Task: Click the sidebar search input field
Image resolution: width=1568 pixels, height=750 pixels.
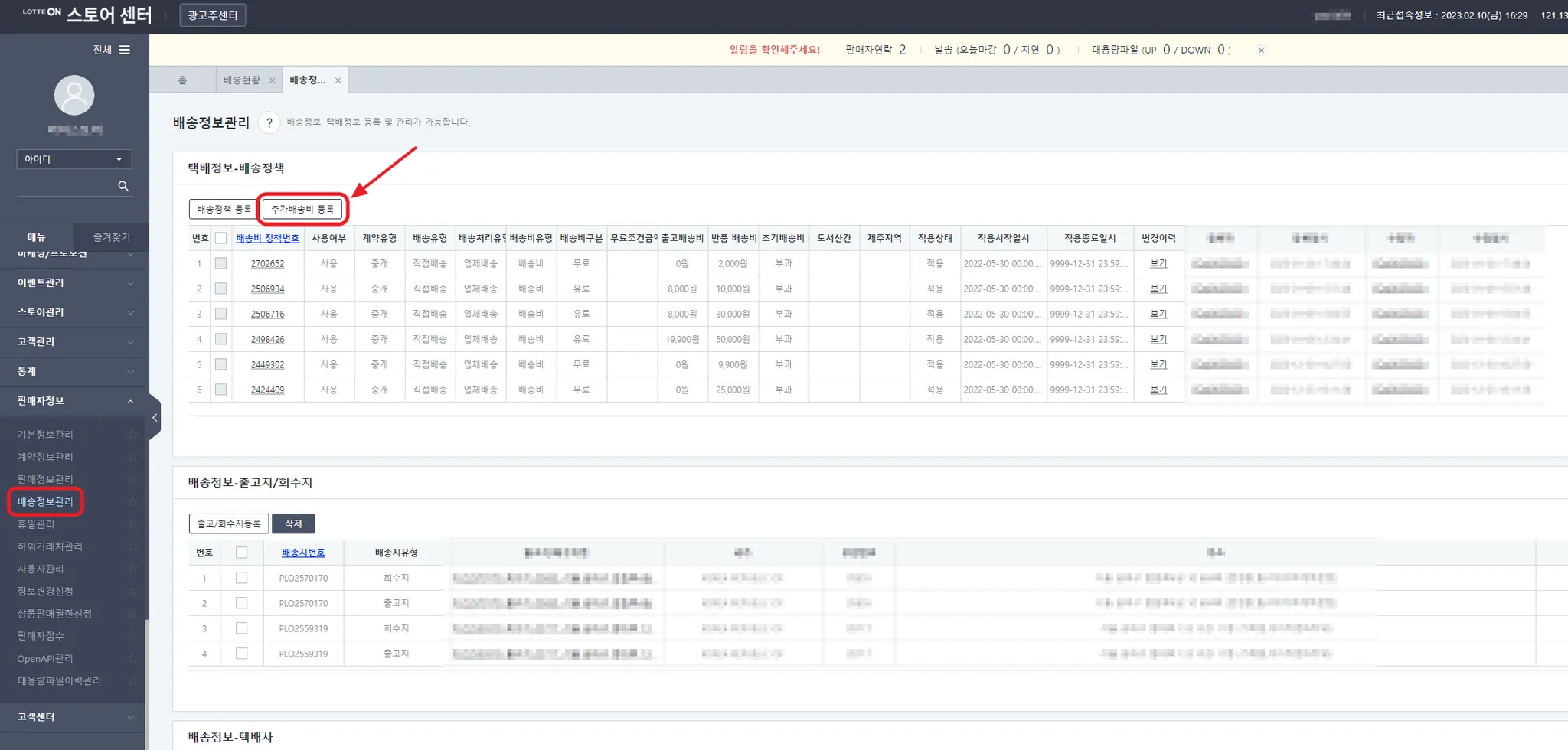Action: [x=67, y=186]
